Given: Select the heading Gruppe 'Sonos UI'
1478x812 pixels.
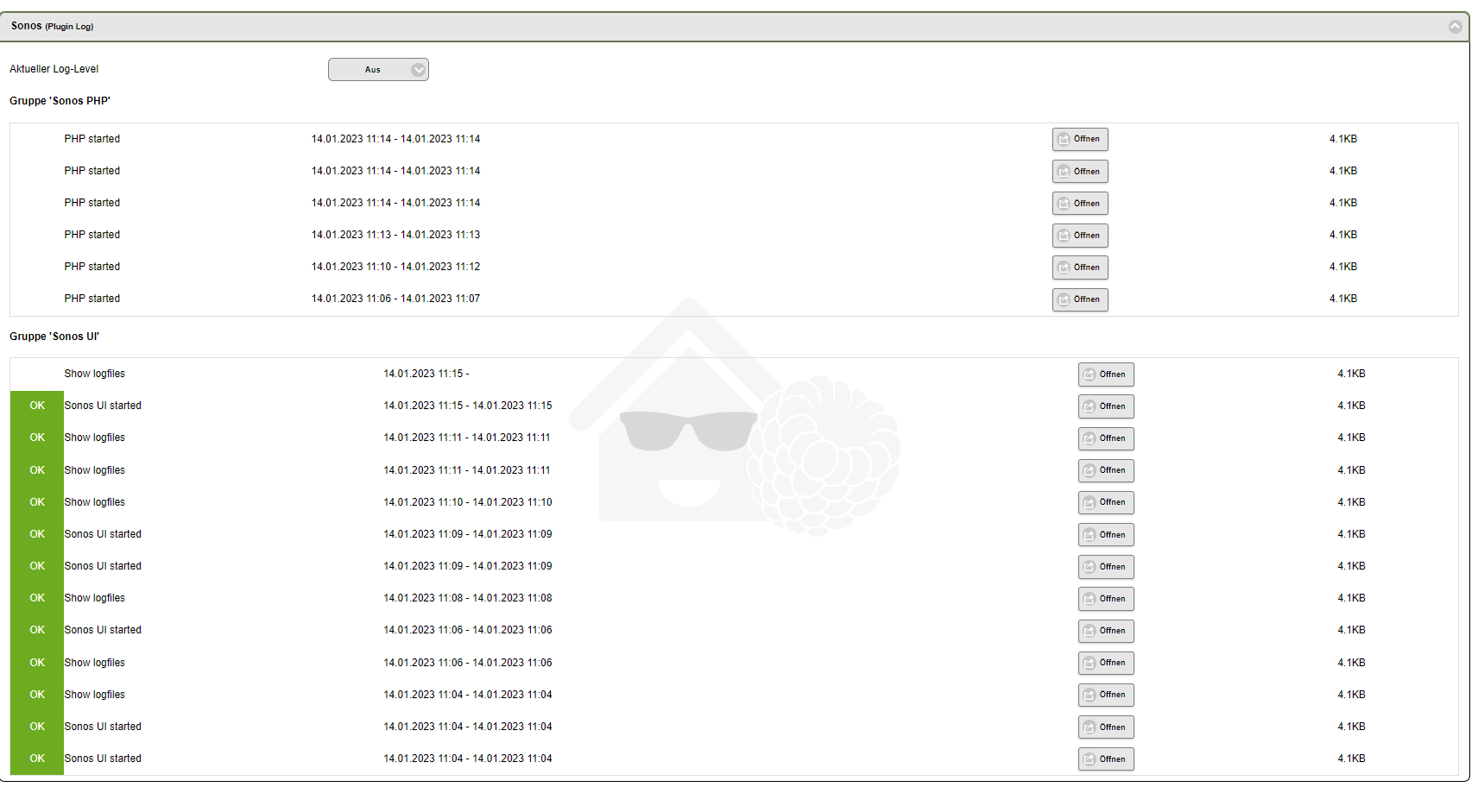Looking at the screenshot, I should tap(54, 337).
